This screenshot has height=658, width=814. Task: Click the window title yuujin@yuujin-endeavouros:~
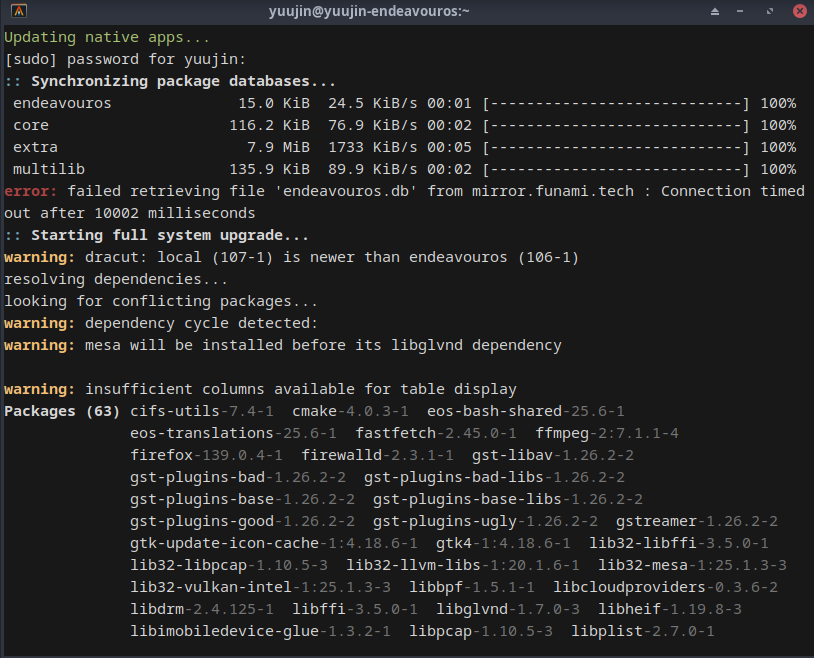[x=369, y=11]
